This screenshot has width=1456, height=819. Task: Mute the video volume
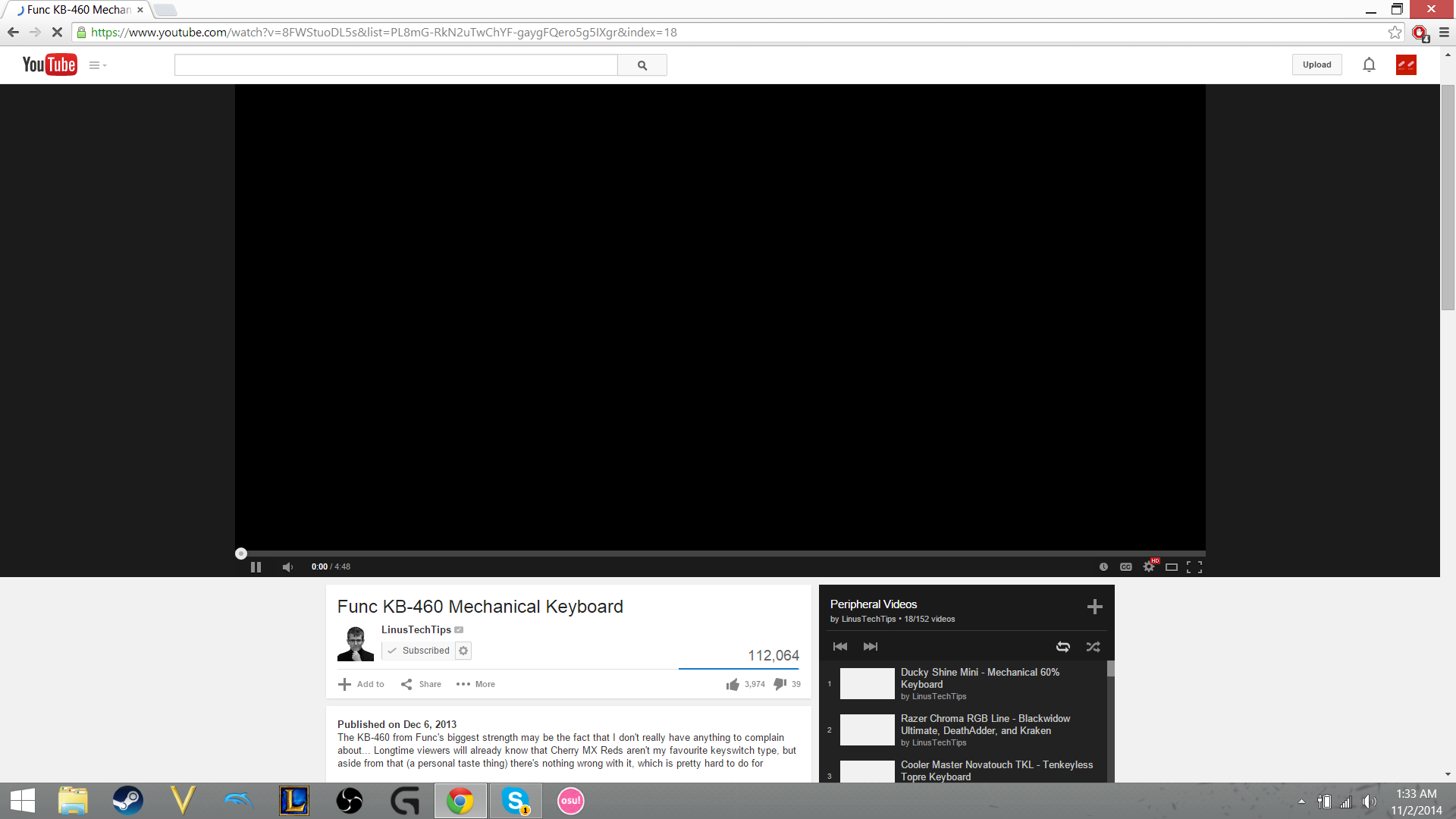(287, 566)
